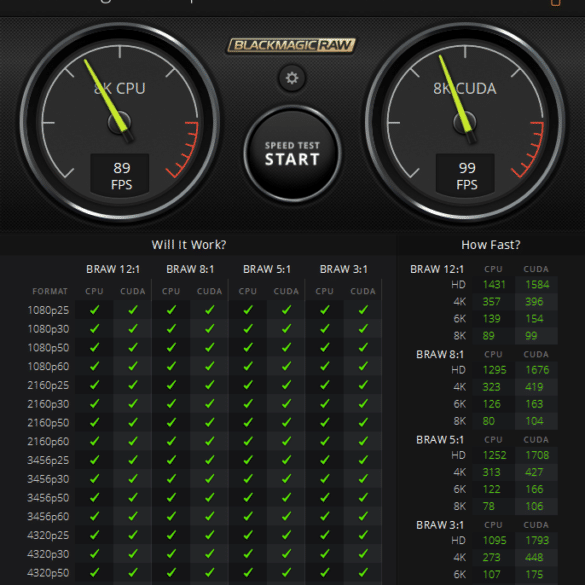
Task: Click the 1080p25 BRAW 12:1 CPU checkmark
Action: click(x=94, y=310)
